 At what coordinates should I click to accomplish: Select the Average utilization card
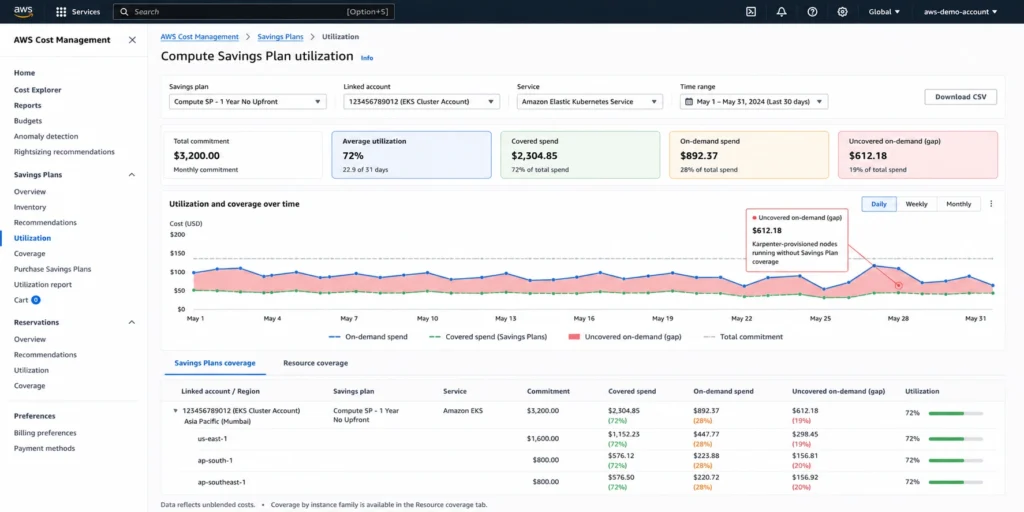tap(411, 155)
